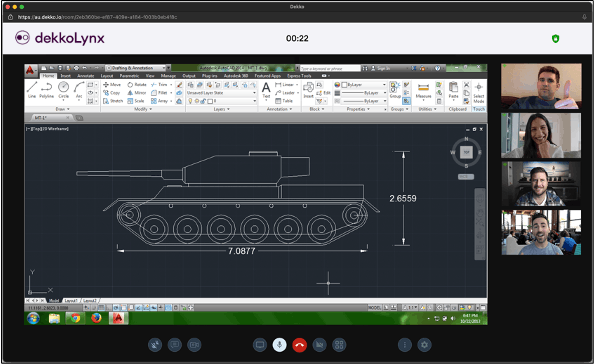Click the keyword search input field
The width and height of the screenshot is (594, 364).
point(330,68)
